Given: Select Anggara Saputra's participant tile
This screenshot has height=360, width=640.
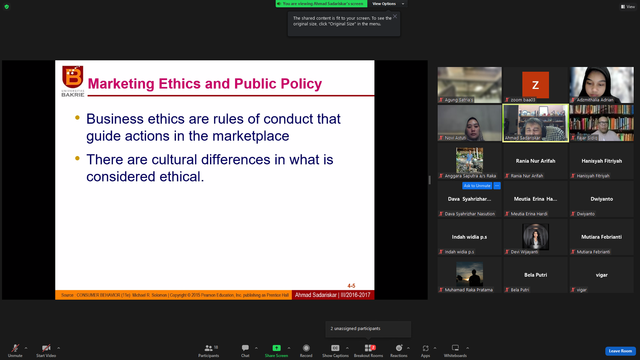Looking at the screenshot, I should click(x=469, y=161).
